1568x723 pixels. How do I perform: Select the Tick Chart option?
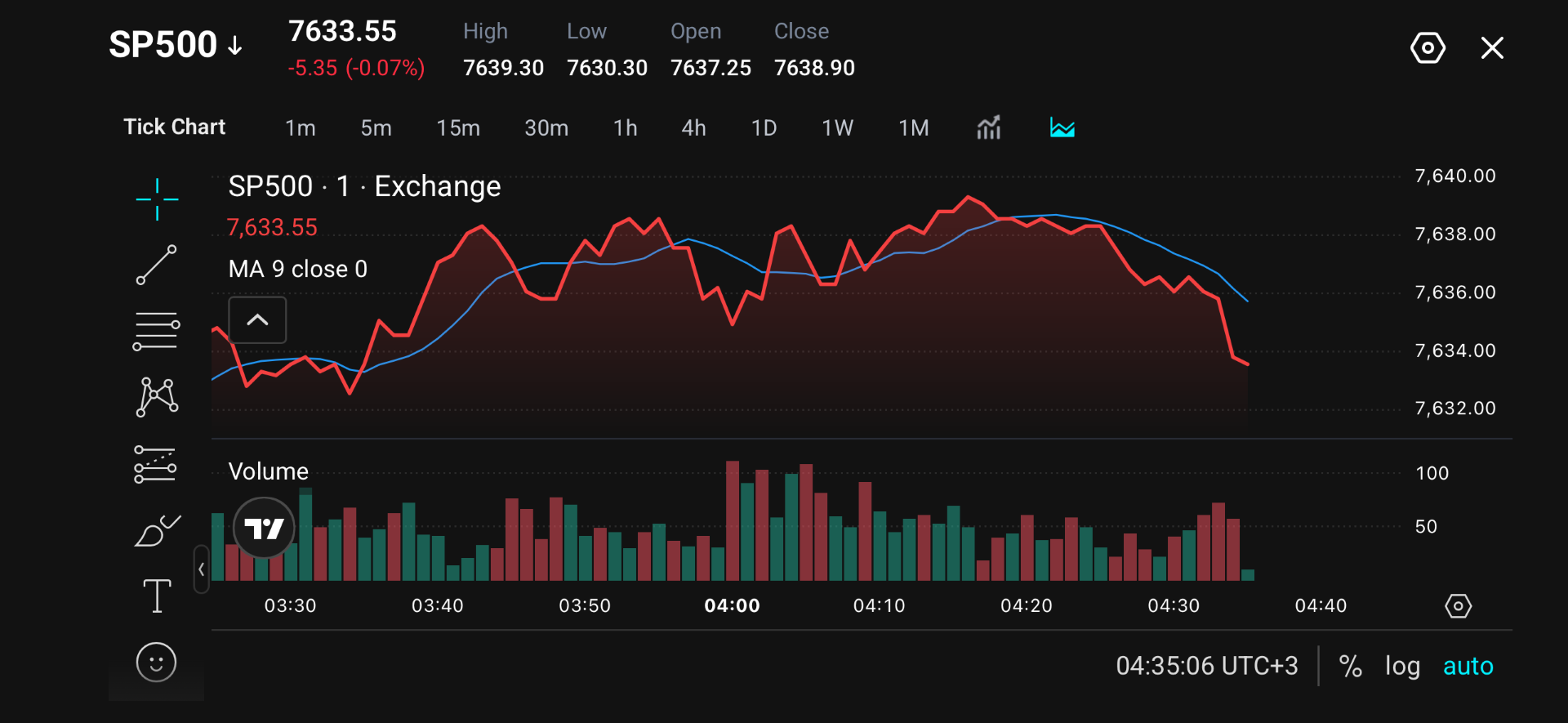coord(175,127)
